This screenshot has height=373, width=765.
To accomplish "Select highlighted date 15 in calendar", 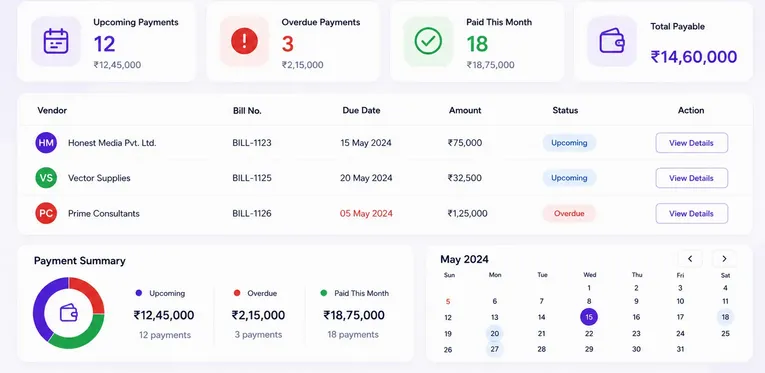I will [589, 317].
